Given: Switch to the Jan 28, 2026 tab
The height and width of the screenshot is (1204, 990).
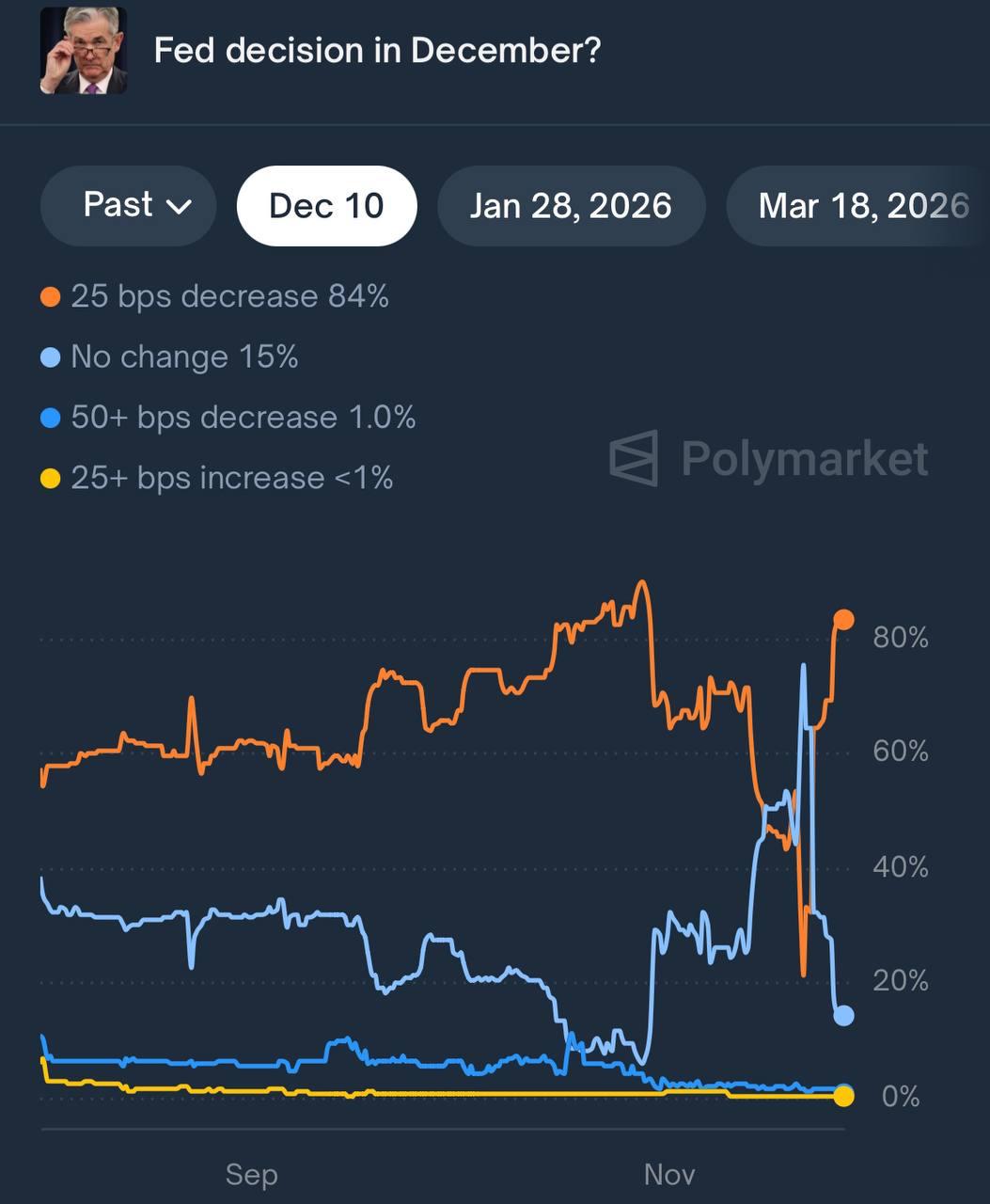Looking at the screenshot, I should [571, 205].
